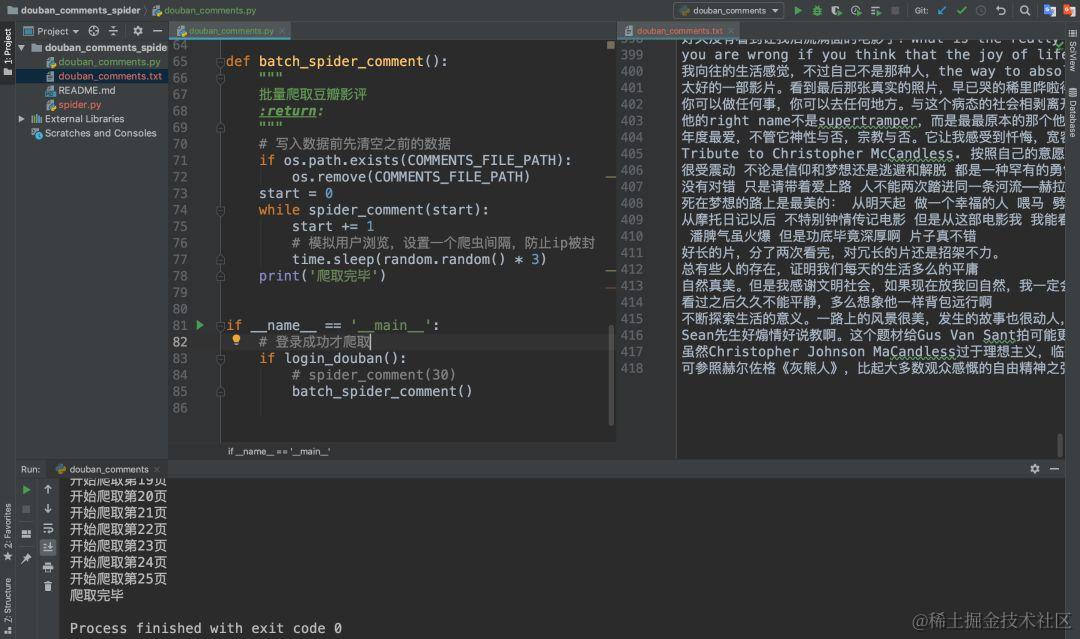Image resolution: width=1080 pixels, height=639 pixels.
Task: Fold the docstring marker at line 66
Action: (x=220, y=78)
